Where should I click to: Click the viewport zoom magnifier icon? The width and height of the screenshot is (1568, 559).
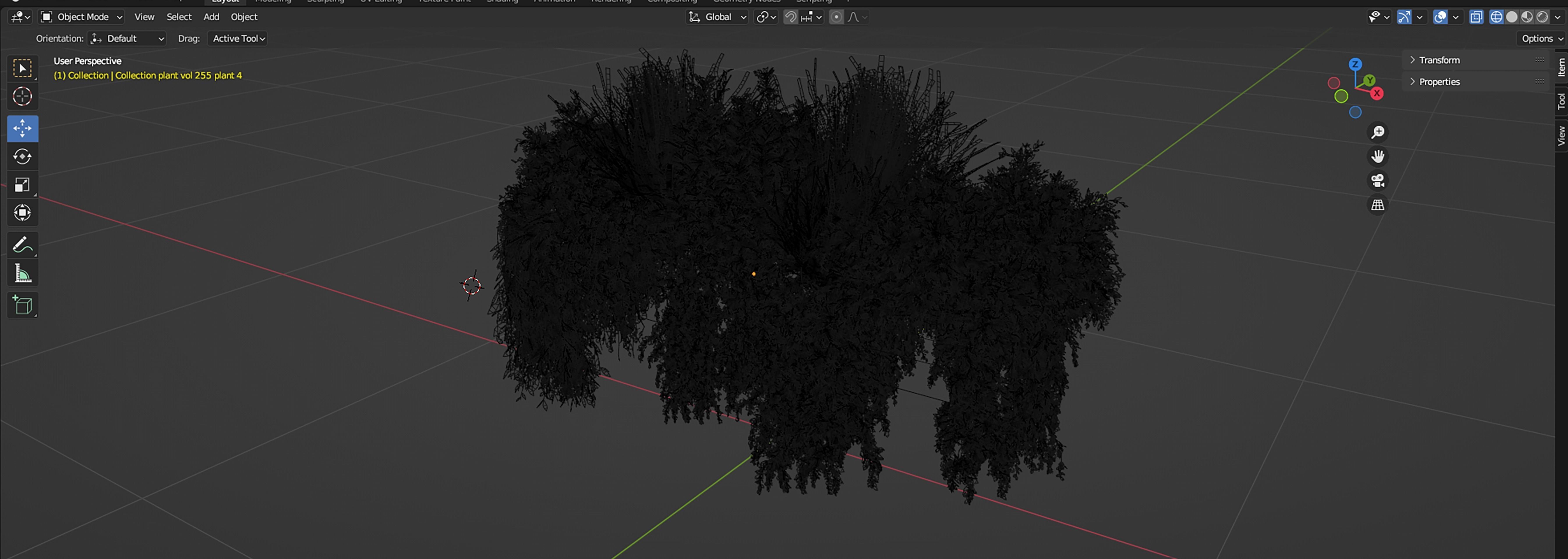point(1378,132)
